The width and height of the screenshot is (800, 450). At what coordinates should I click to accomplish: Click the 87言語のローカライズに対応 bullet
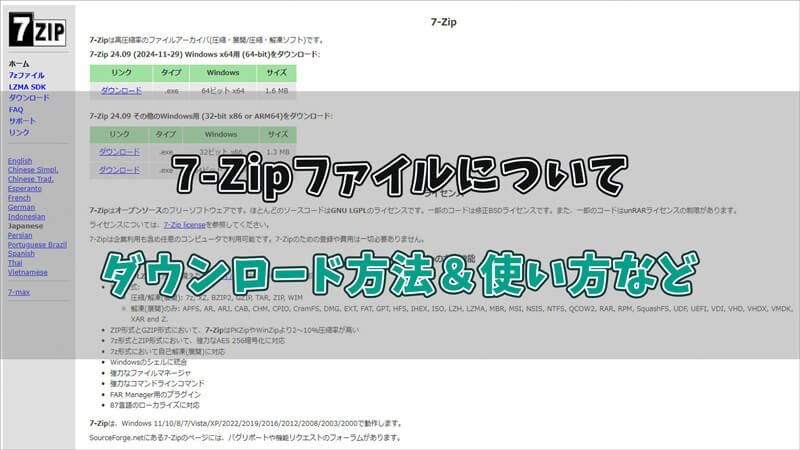155,406
